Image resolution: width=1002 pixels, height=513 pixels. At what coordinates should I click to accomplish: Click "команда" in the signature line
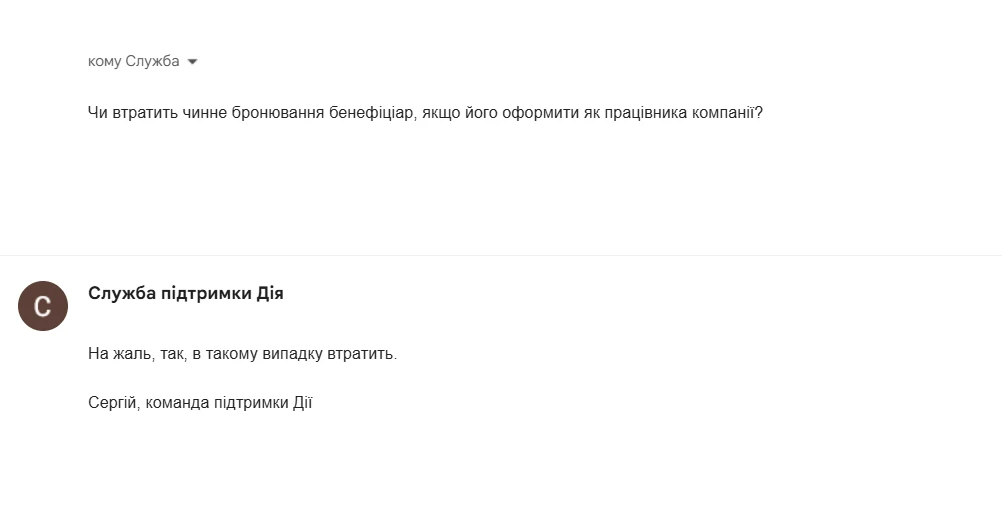(178, 403)
